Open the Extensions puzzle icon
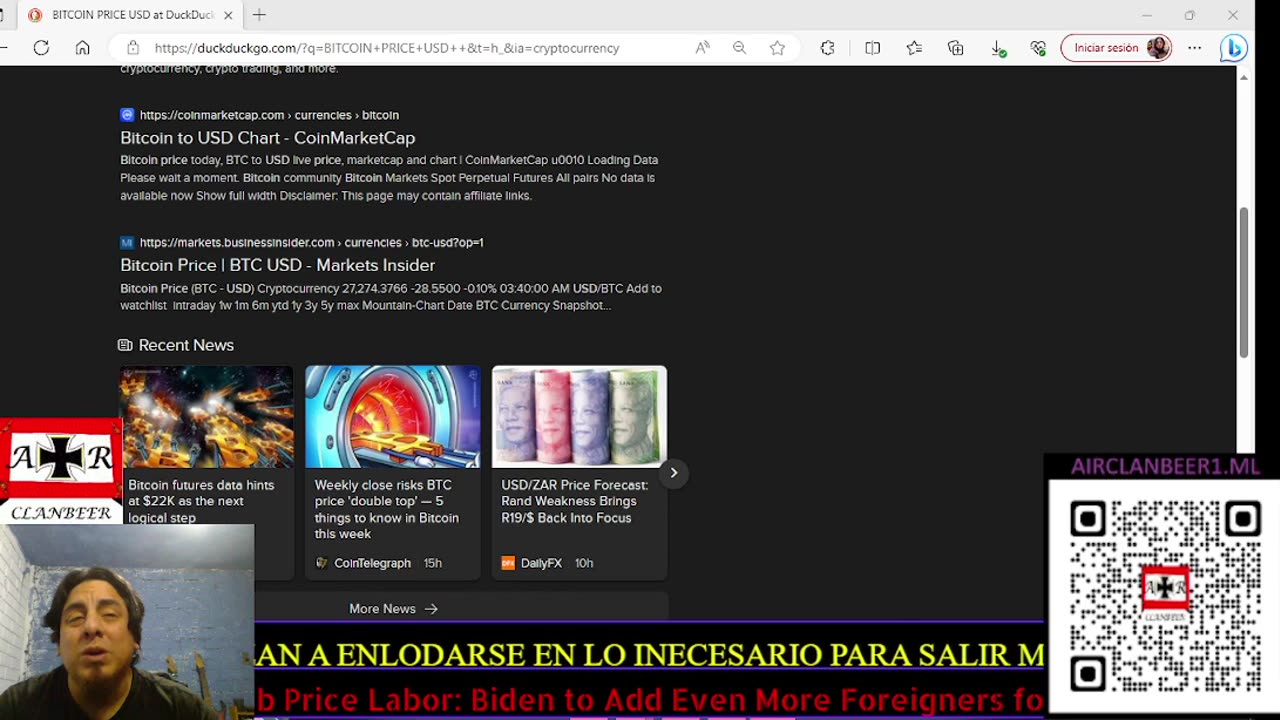 [827, 47]
